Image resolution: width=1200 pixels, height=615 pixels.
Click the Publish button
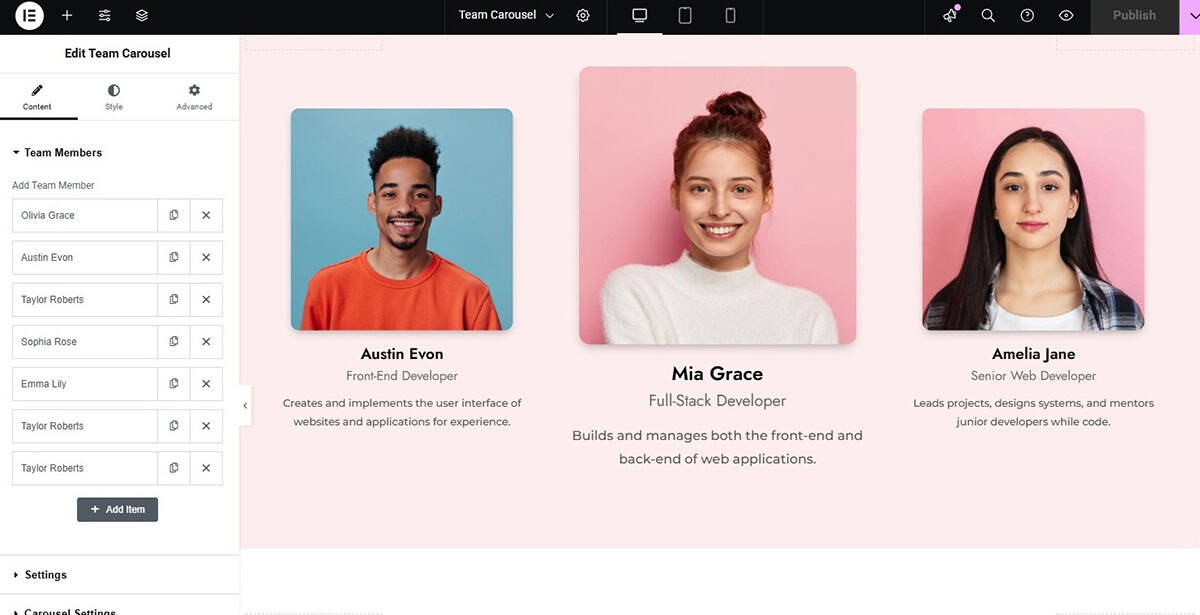[x=1134, y=15]
